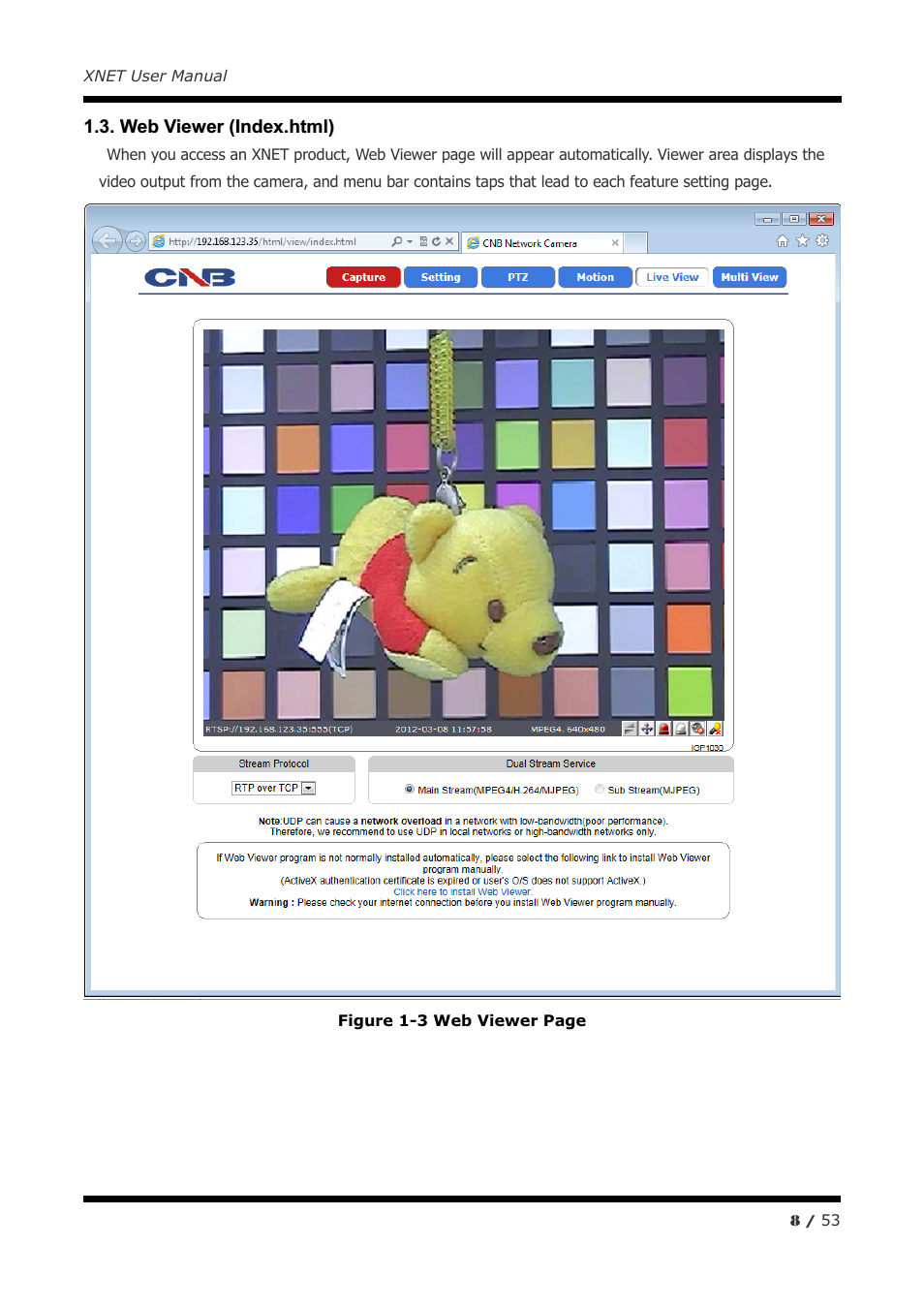Click the '1.3. Web Viewer (Index.html)' heading
Screen dimensions: 924x1308
209,127
